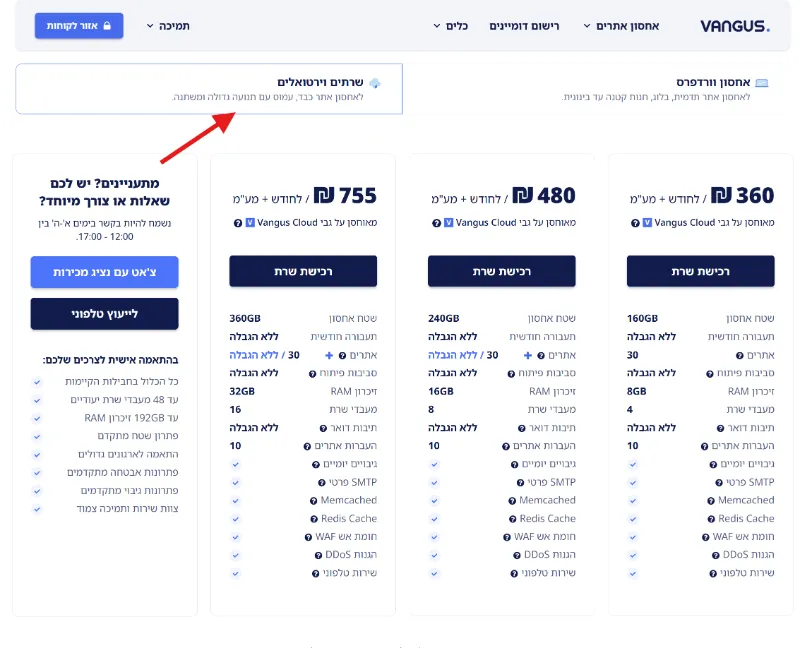Click help icon next to Redis Cache in ₪480 plan
Viewport: 800px width, 648px height.
(x=513, y=519)
